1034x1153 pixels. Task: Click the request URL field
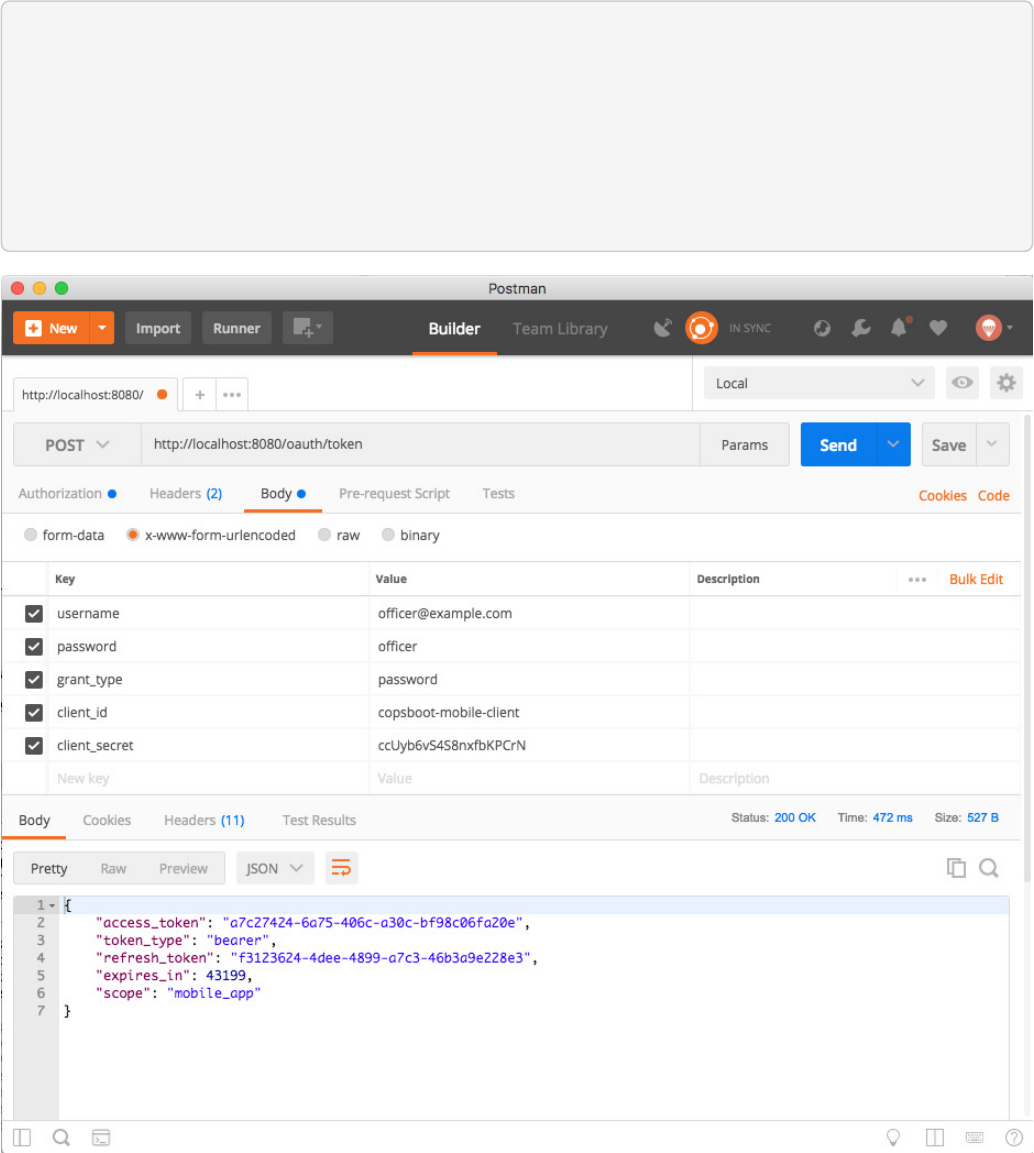click(420, 444)
